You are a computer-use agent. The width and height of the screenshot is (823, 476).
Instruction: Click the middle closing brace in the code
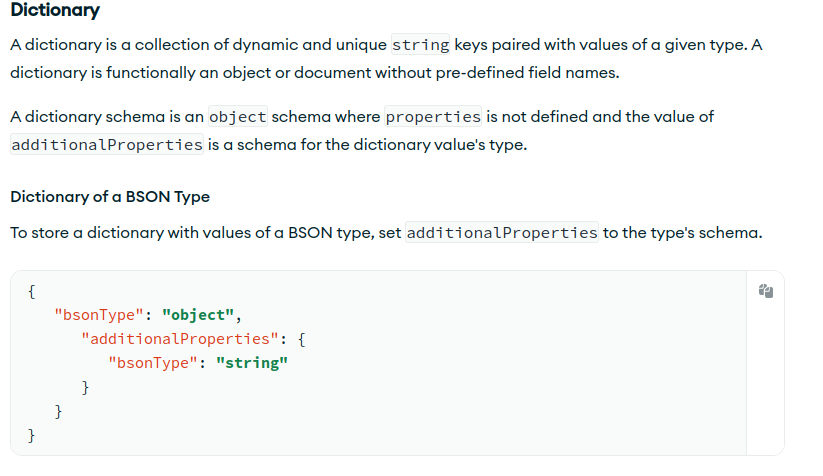tap(59, 411)
